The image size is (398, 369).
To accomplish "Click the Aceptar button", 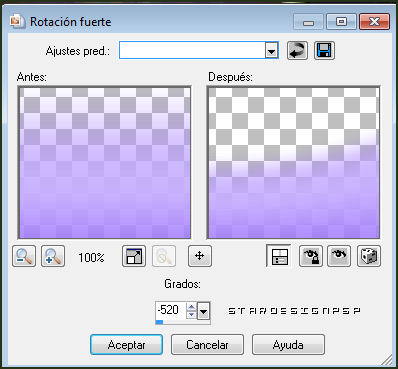I will [x=126, y=345].
